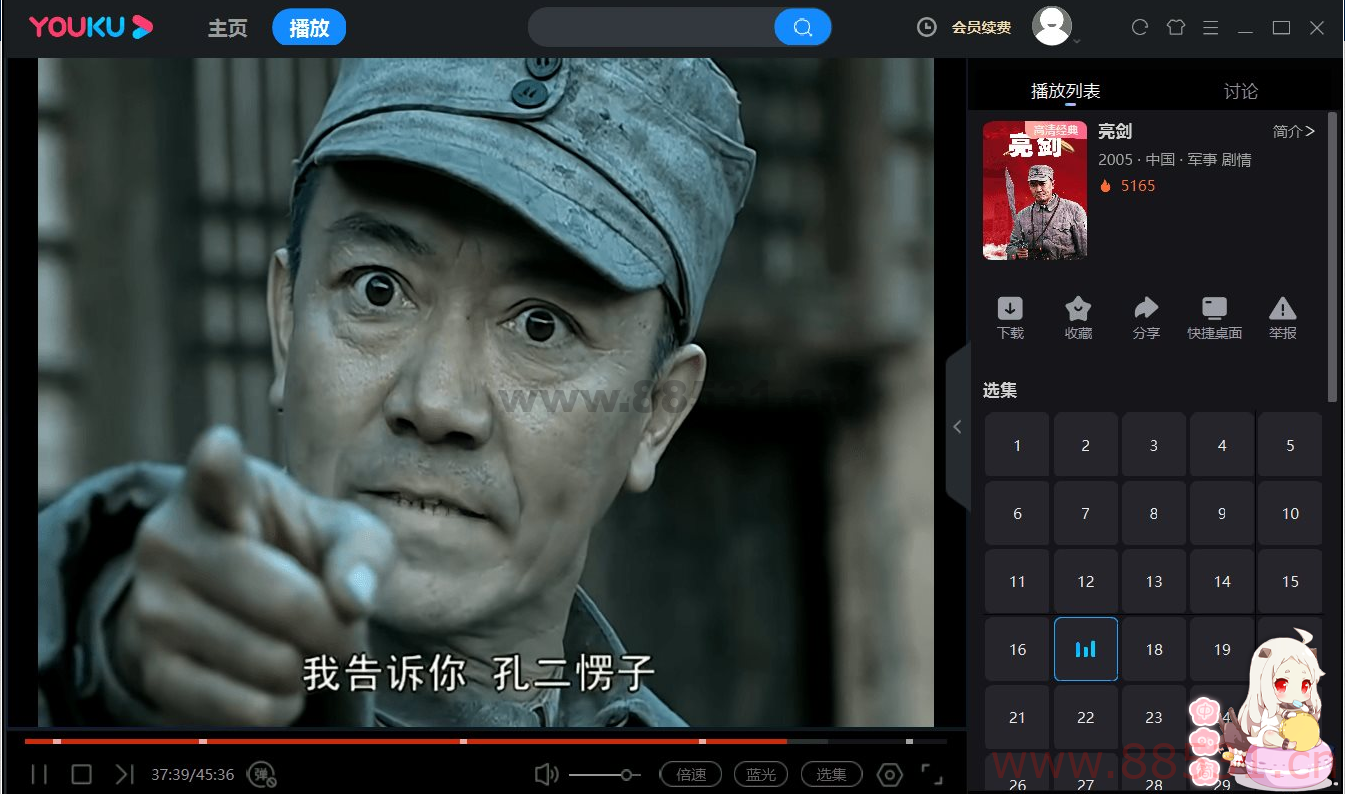Click the volume slider track
1345x794 pixels.
605,775
